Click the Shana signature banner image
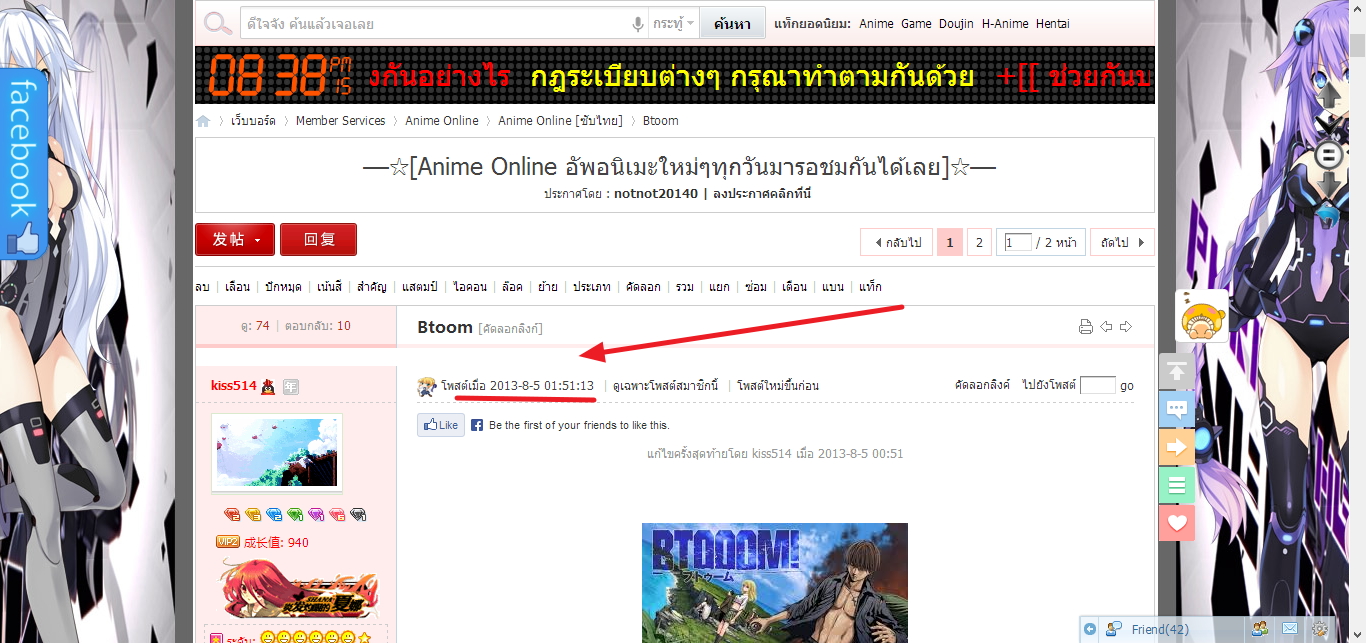Screen dimensions: 1366x643 pos(298,590)
